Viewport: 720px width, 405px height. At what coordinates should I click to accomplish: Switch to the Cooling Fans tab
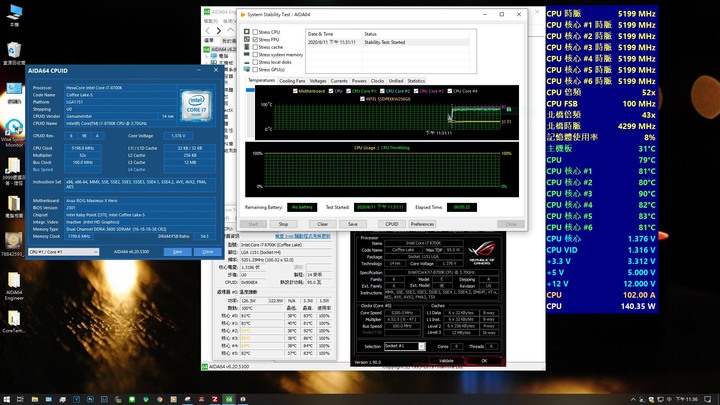(292, 81)
